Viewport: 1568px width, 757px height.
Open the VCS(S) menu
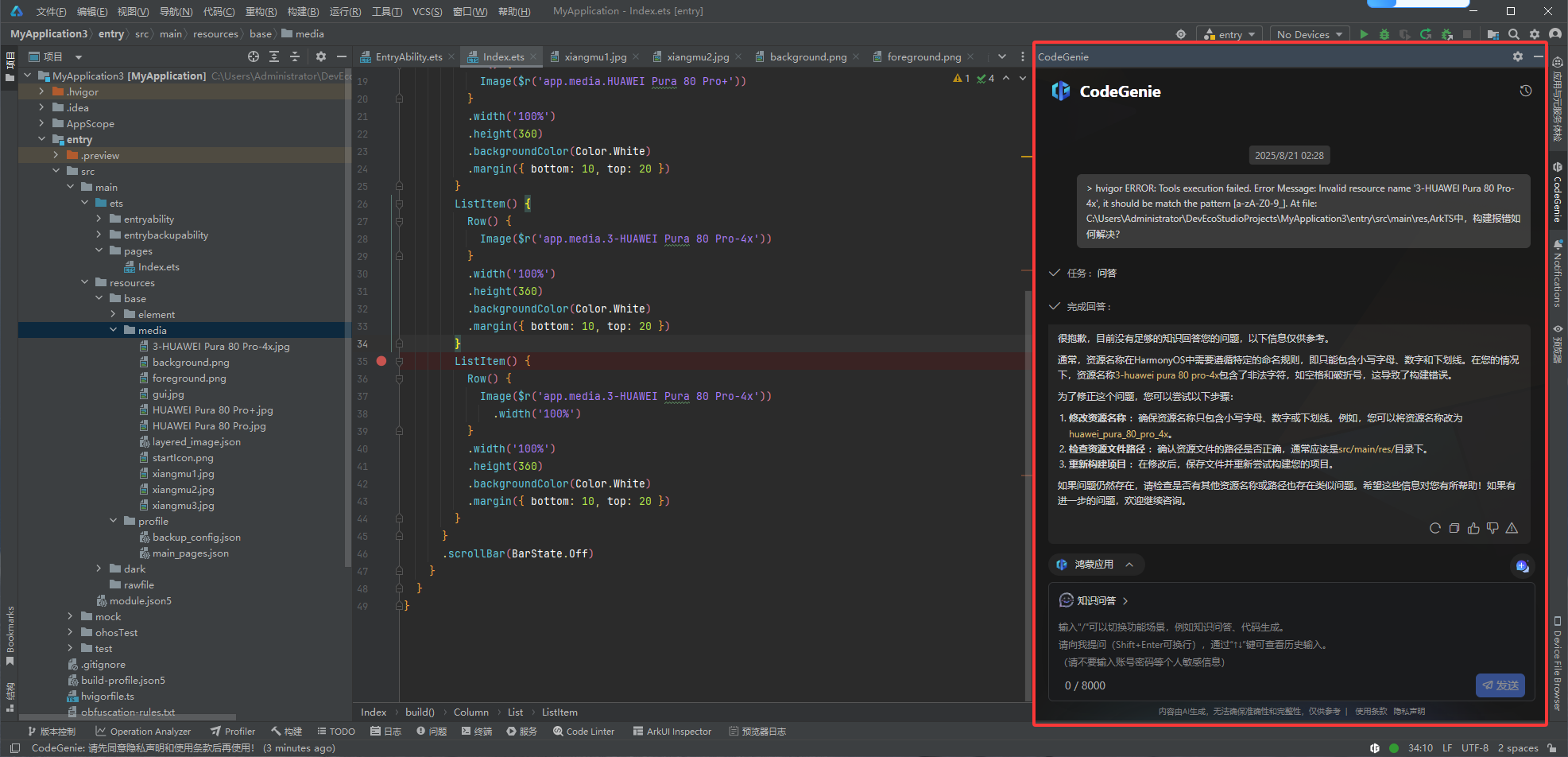point(428,11)
